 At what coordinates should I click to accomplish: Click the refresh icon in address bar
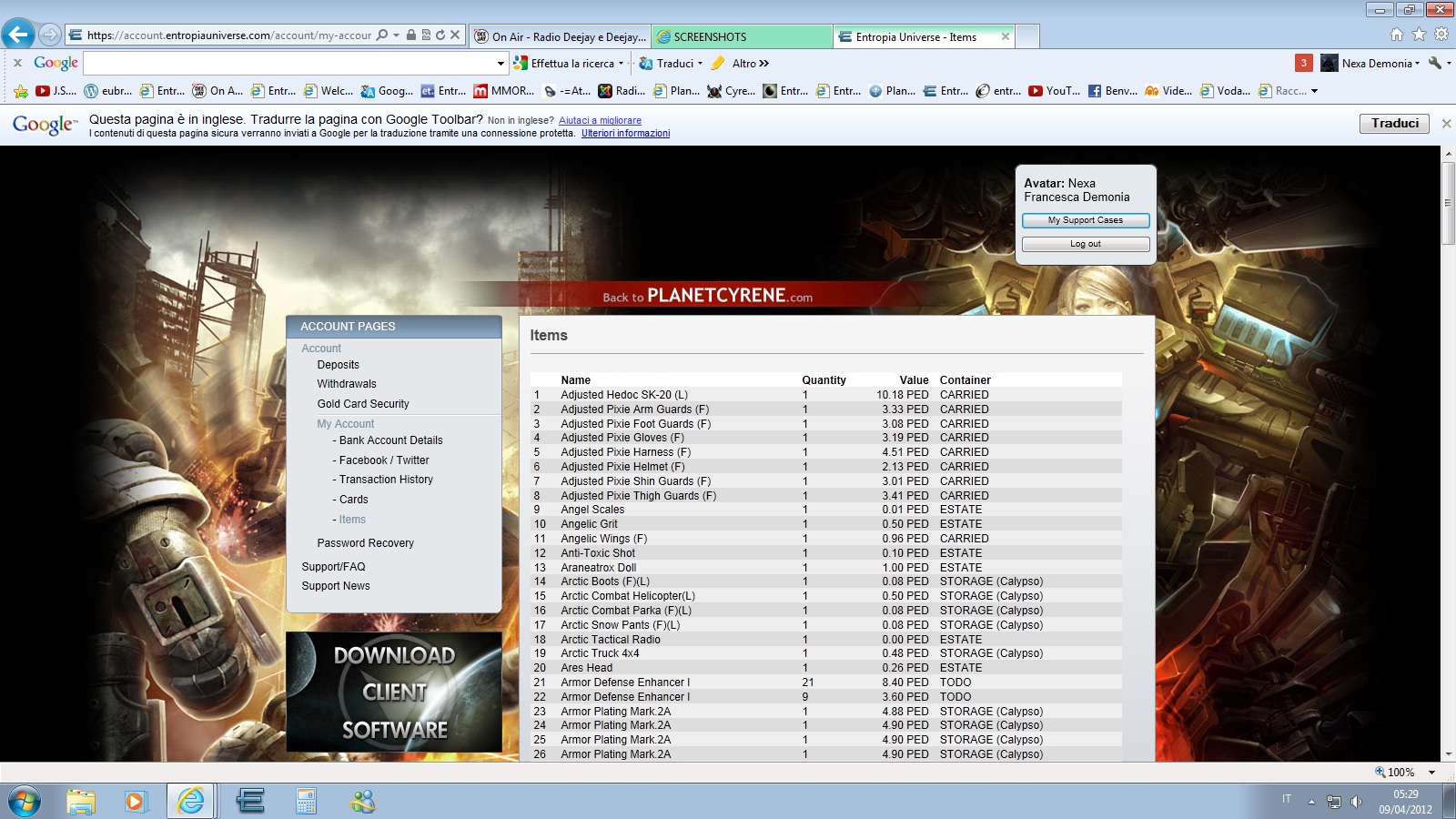(440, 35)
